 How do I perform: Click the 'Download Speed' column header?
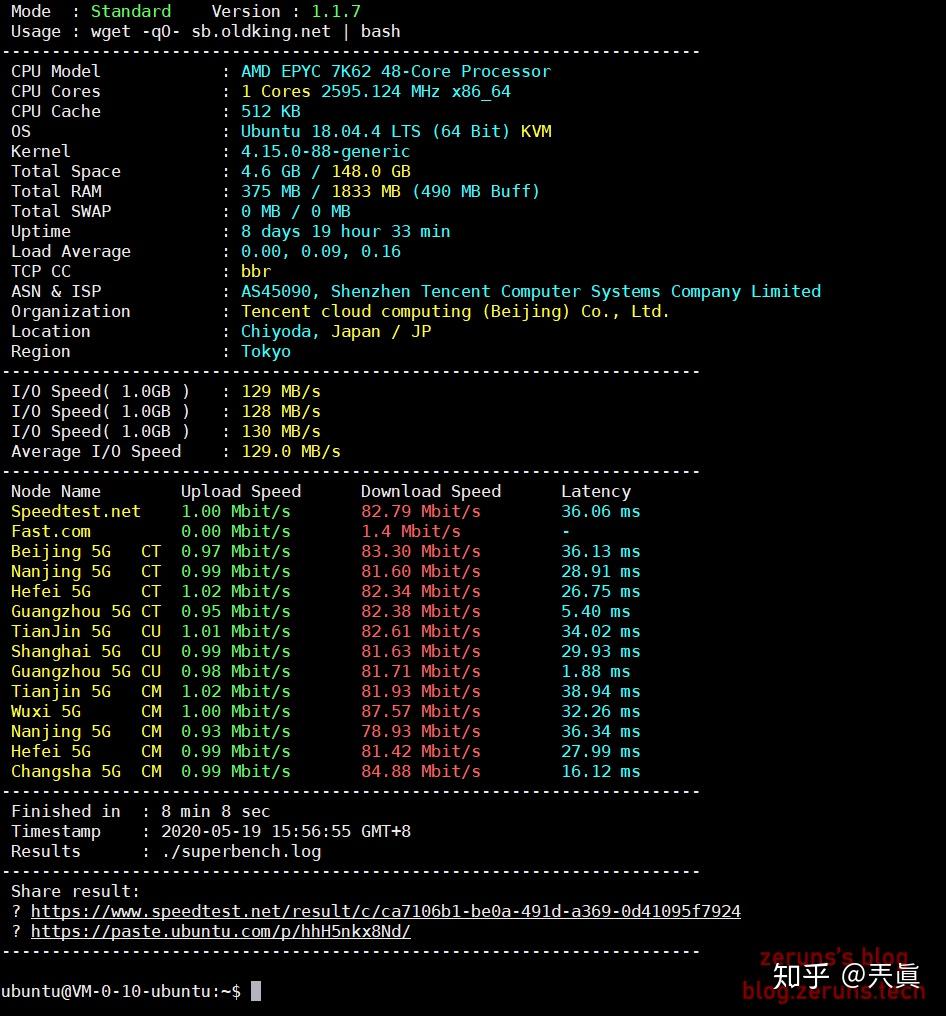pyautogui.click(x=431, y=491)
